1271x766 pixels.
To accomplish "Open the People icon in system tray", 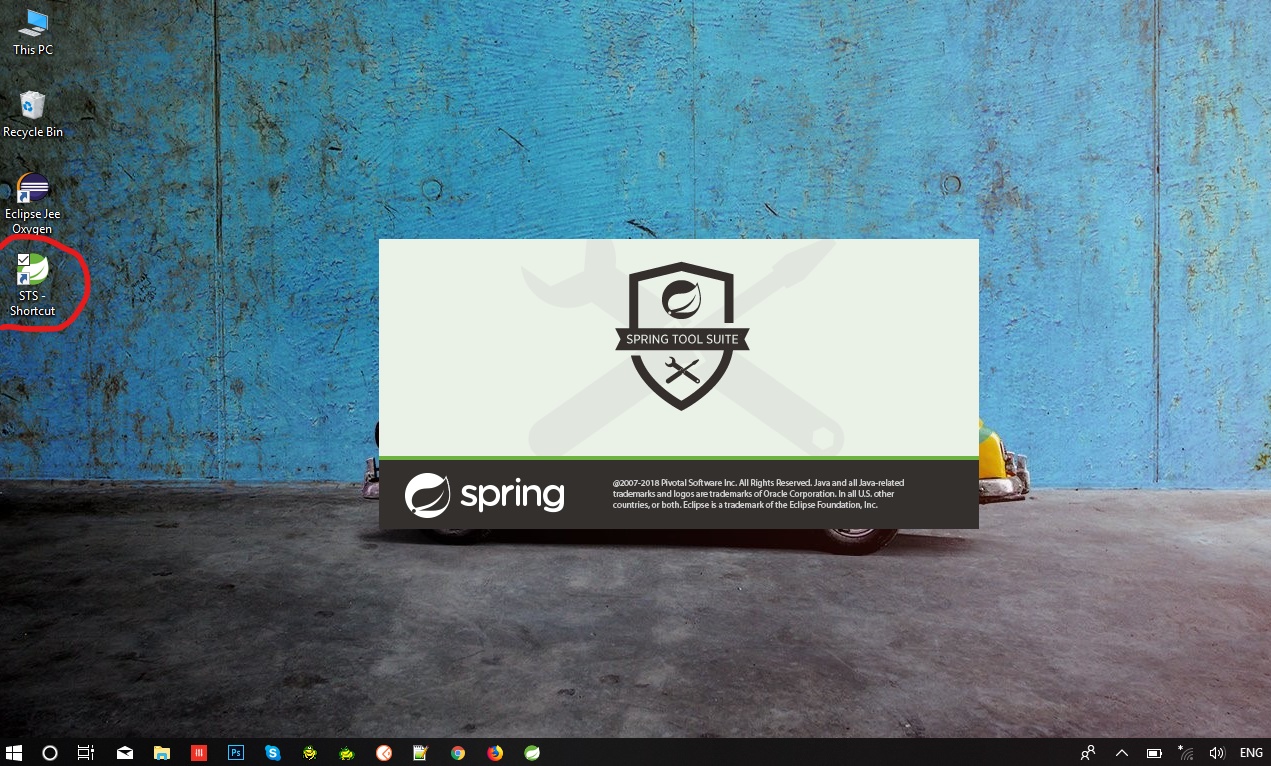I will tap(1088, 752).
